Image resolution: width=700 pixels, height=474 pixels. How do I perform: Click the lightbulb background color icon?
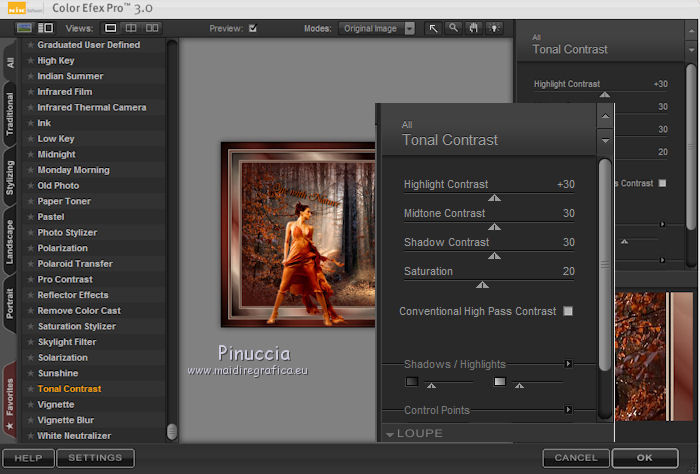pos(493,28)
